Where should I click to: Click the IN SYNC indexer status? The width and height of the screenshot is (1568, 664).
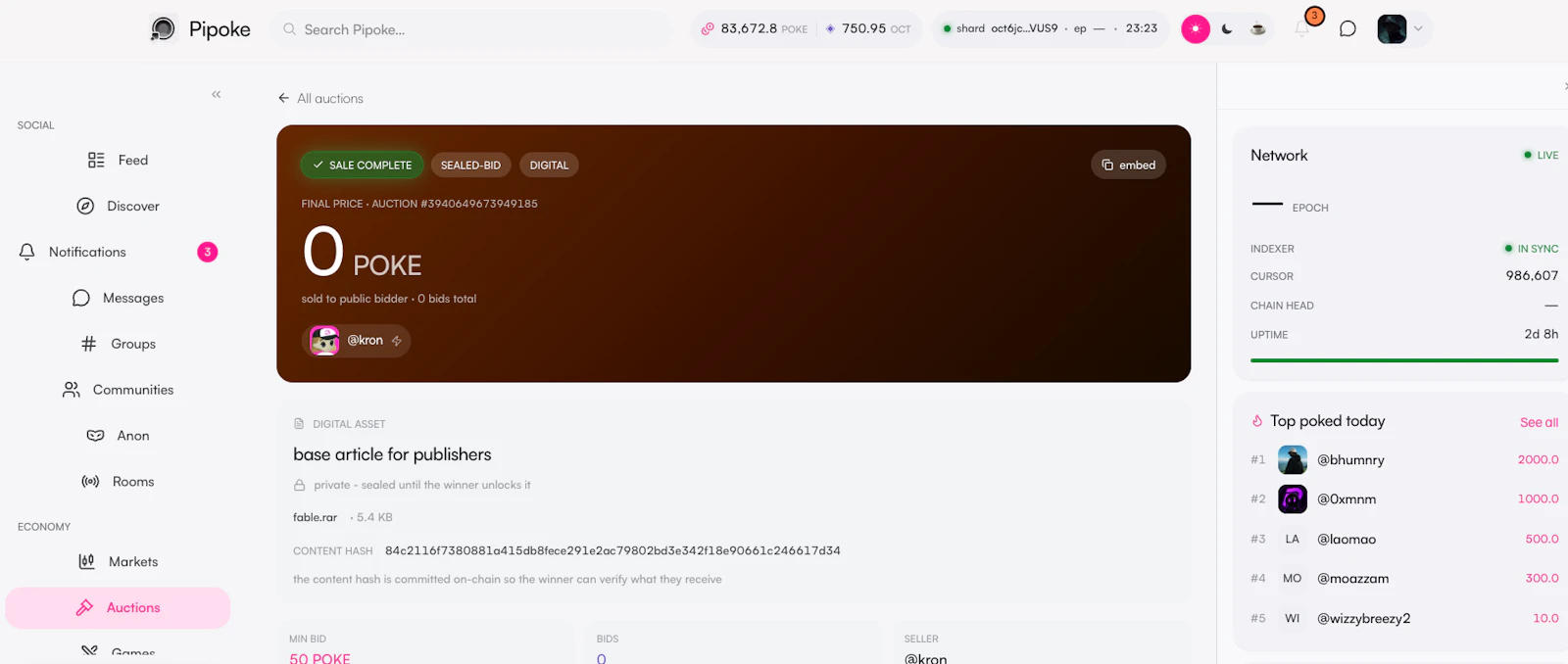tap(1531, 249)
